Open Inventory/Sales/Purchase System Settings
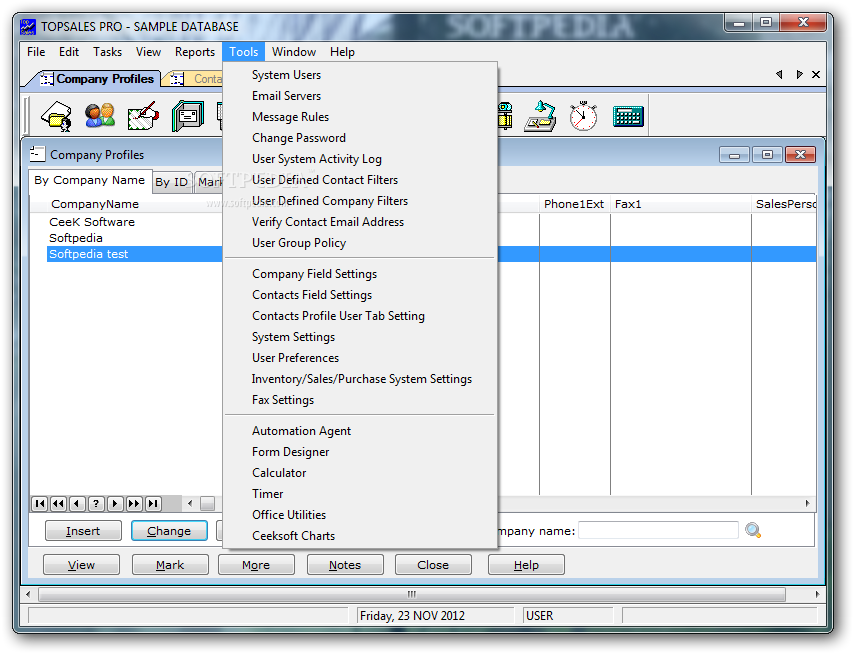The image size is (854, 654). [x=360, y=379]
